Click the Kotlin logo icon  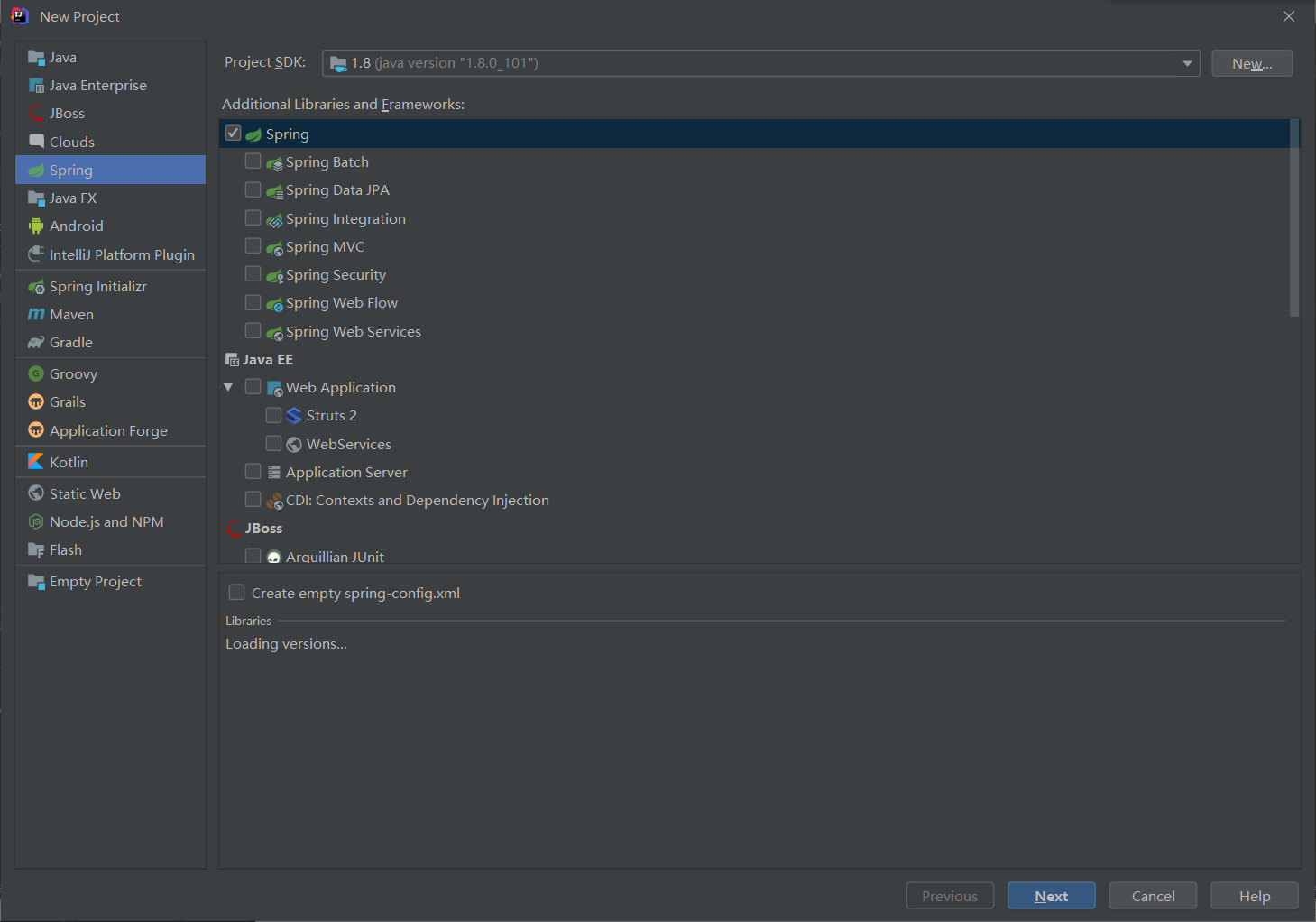pos(36,462)
